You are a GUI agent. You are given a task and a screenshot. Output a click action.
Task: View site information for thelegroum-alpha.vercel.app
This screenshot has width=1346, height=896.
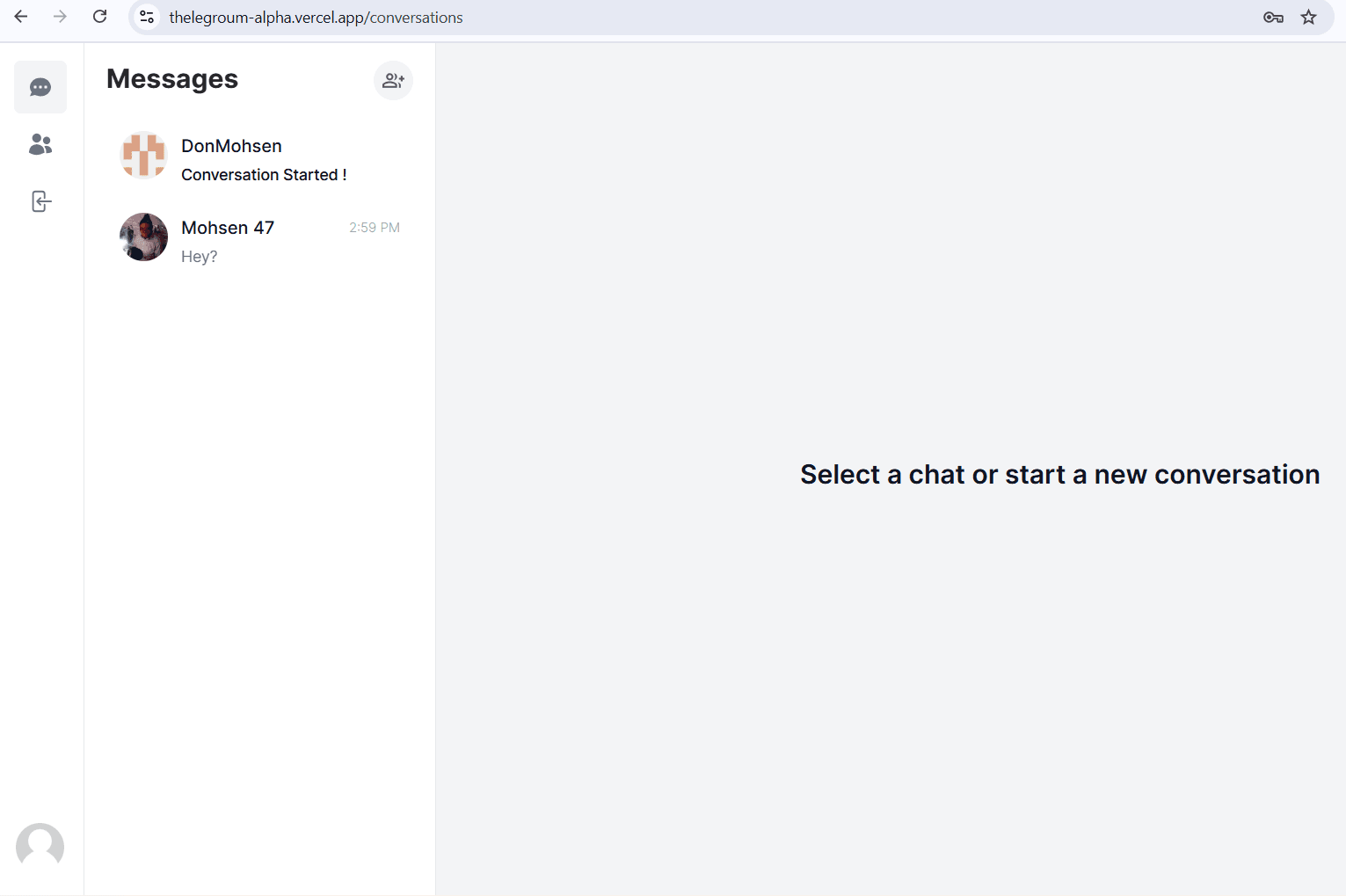pyautogui.click(x=148, y=18)
